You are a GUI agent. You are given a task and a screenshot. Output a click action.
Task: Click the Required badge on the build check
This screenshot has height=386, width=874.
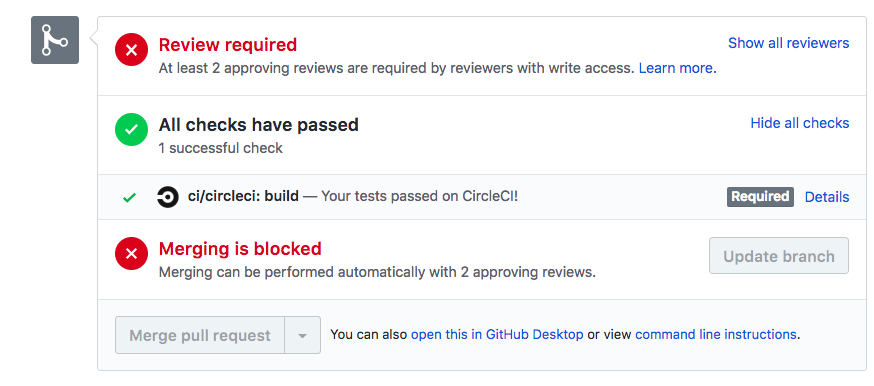(760, 197)
